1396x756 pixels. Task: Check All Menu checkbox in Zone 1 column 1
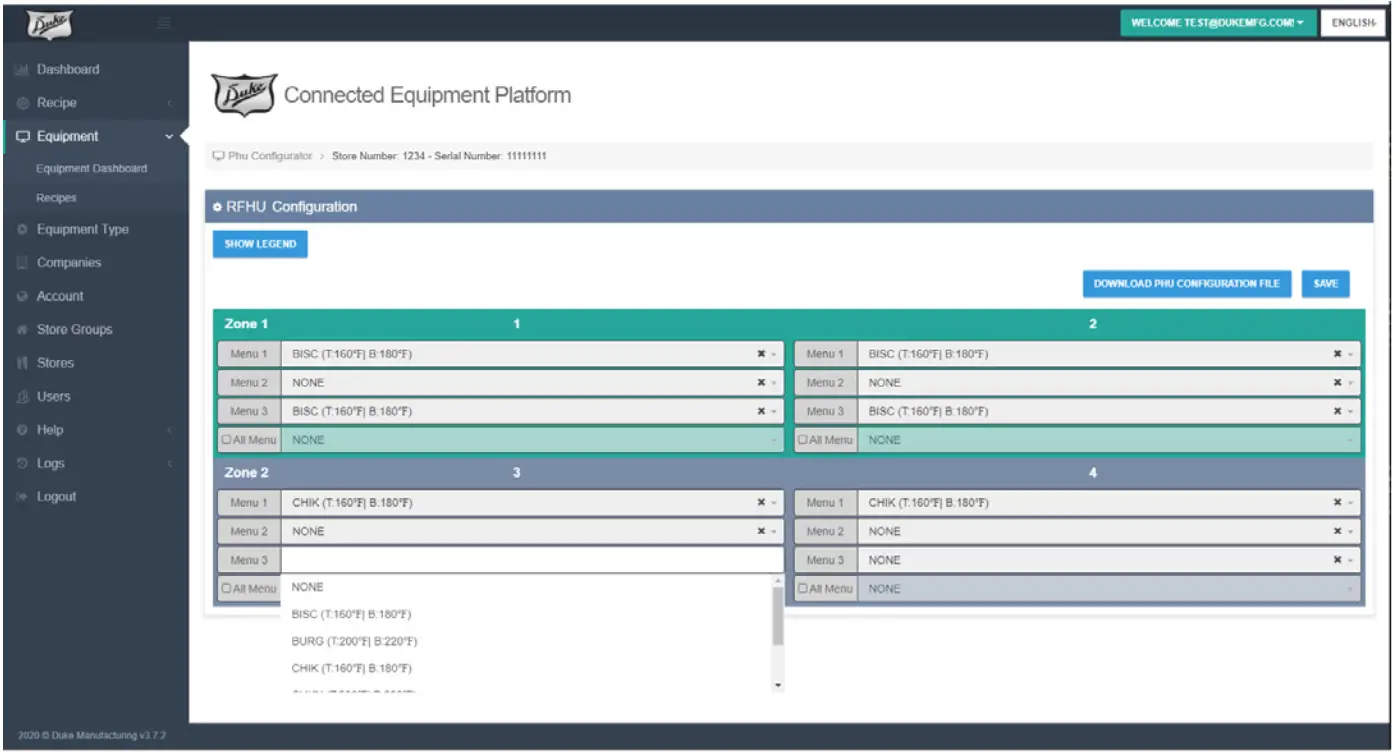[x=227, y=440]
